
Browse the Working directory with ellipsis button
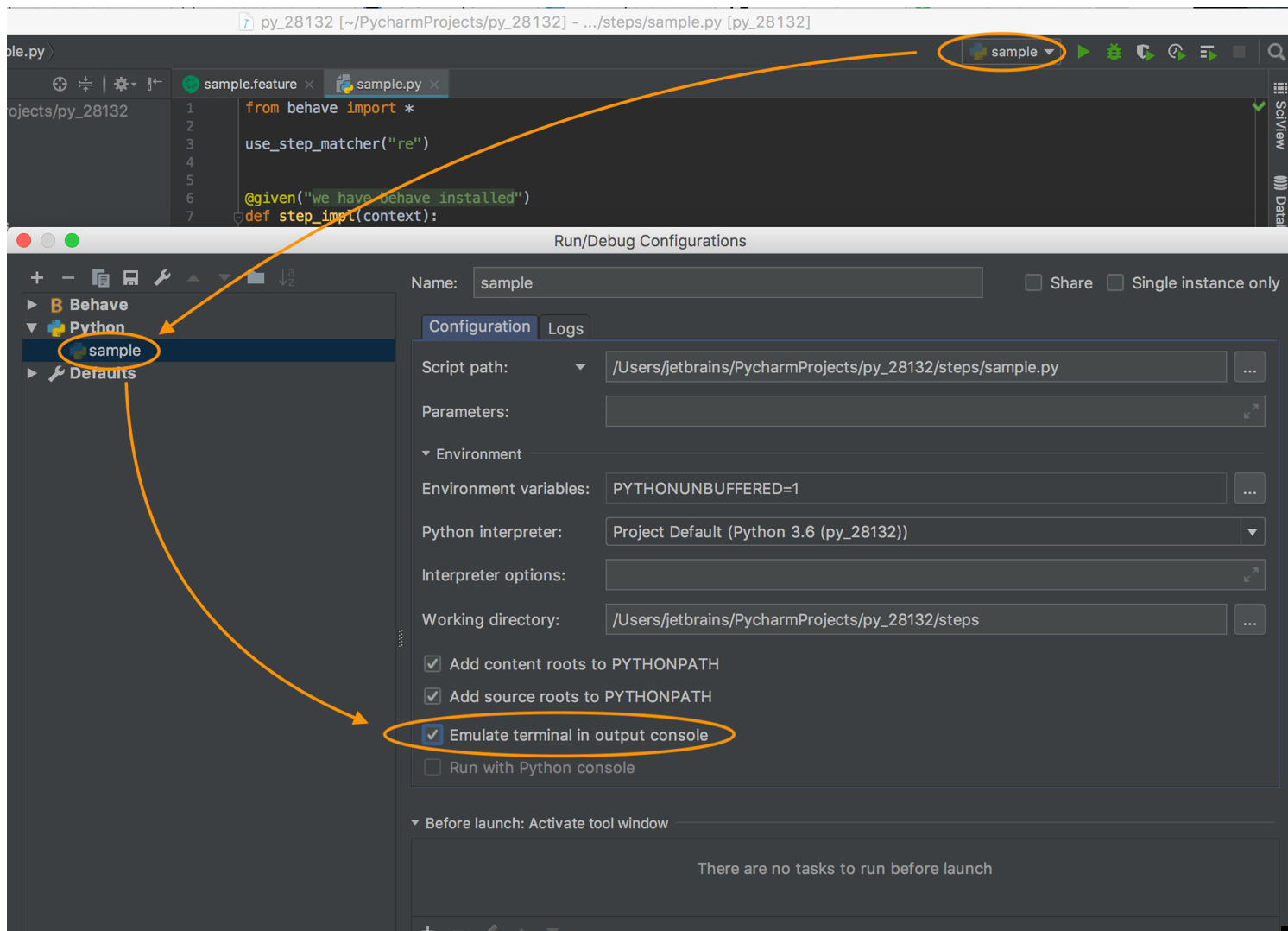[x=1249, y=619]
